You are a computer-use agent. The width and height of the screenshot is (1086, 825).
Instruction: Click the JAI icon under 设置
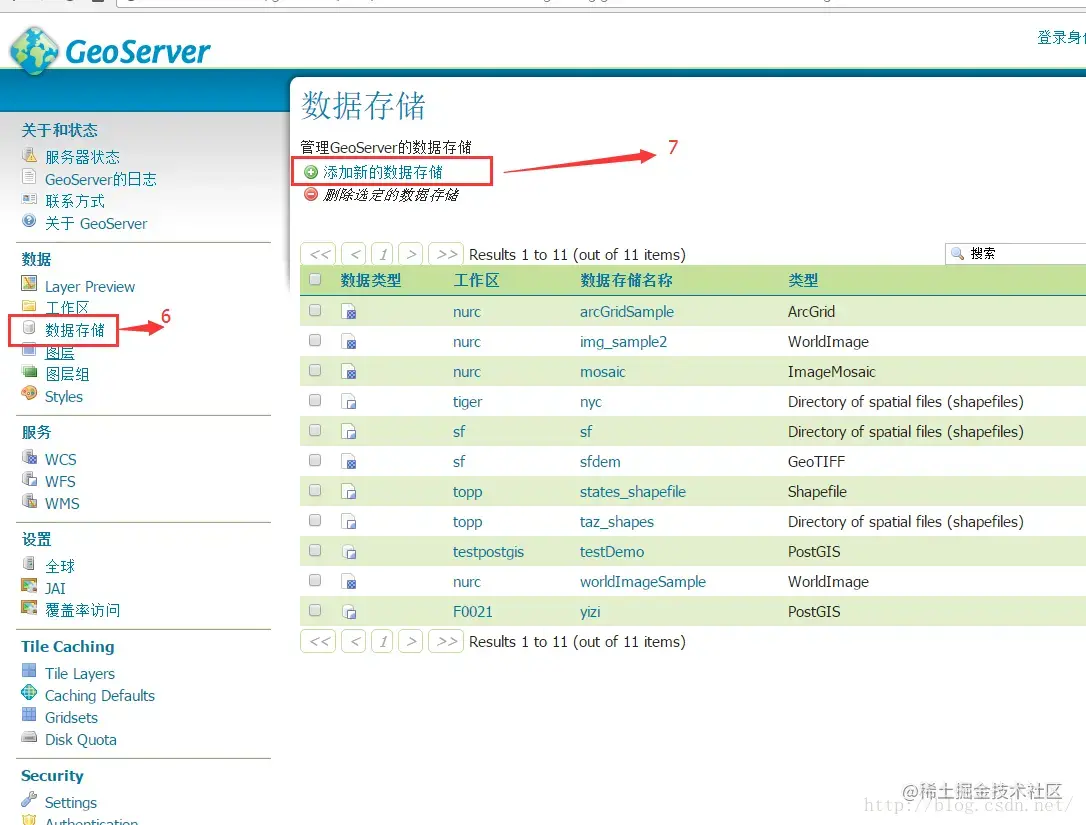30,588
